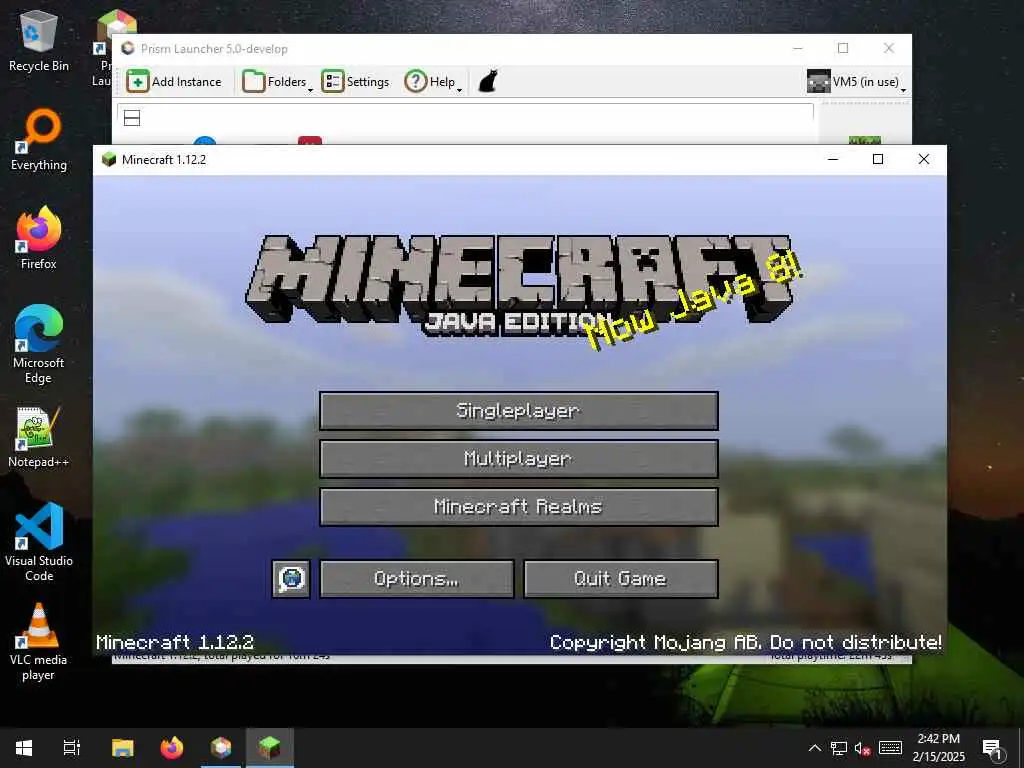
Task: Open the Options screen
Action: coord(417,579)
